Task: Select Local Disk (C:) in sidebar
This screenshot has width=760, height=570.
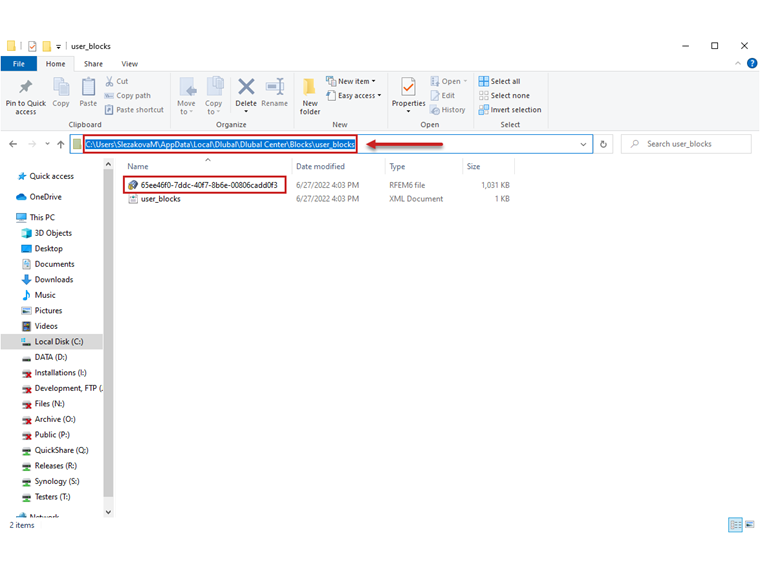Action: tap(52, 342)
